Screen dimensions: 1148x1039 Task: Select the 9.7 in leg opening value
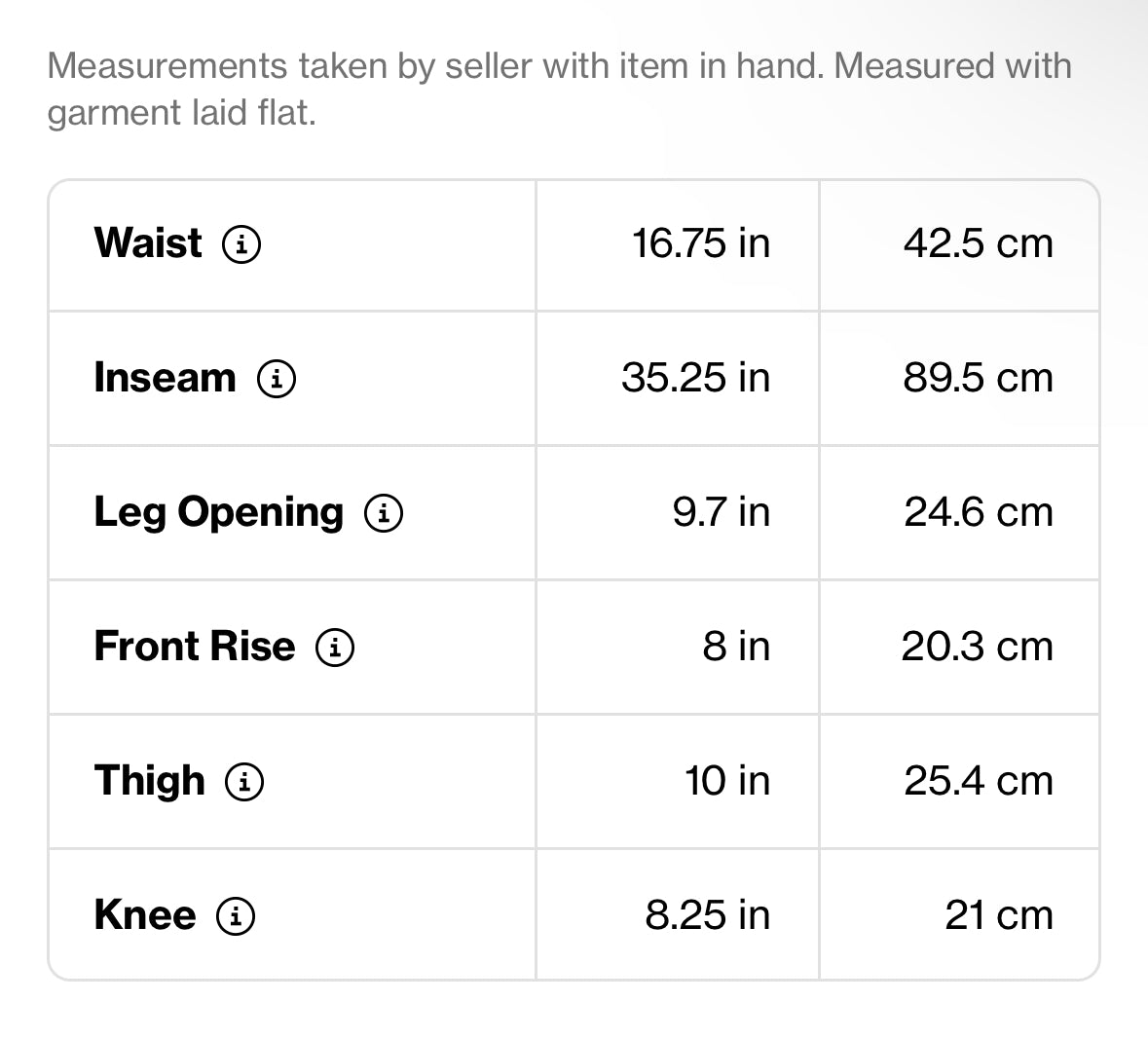pyautogui.click(x=722, y=512)
